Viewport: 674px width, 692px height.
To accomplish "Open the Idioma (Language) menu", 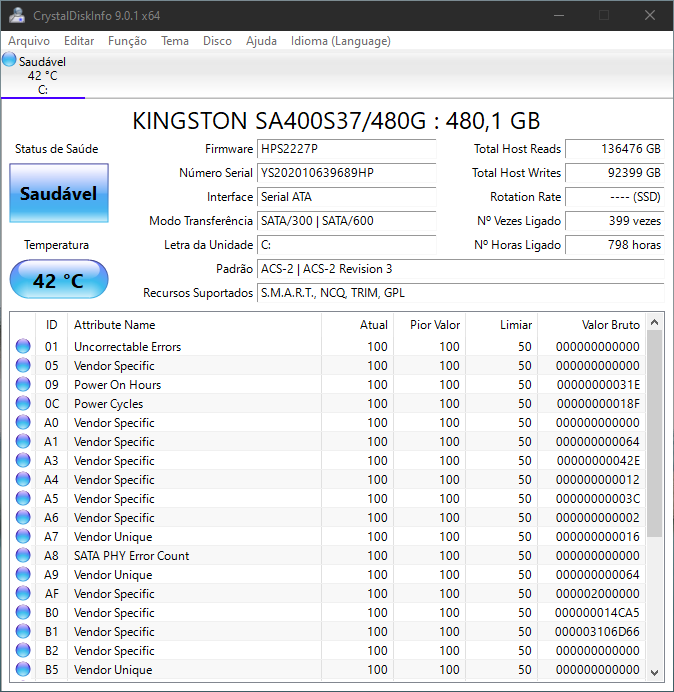I will [341, 41].
